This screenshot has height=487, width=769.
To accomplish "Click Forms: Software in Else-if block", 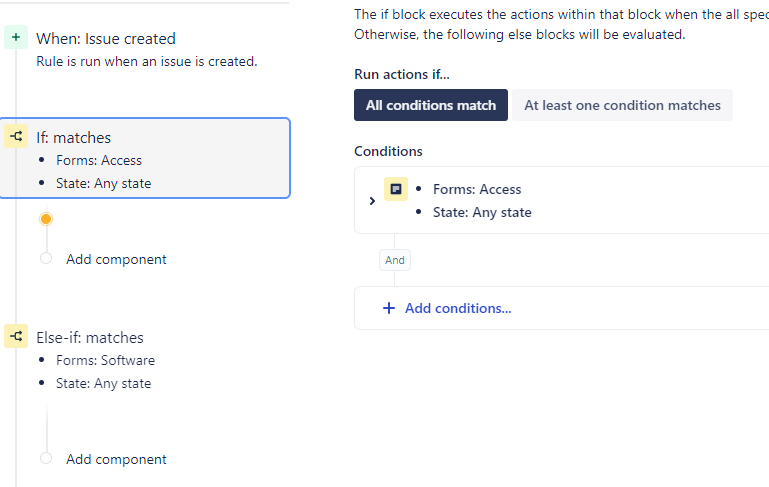I will [105, 360].
